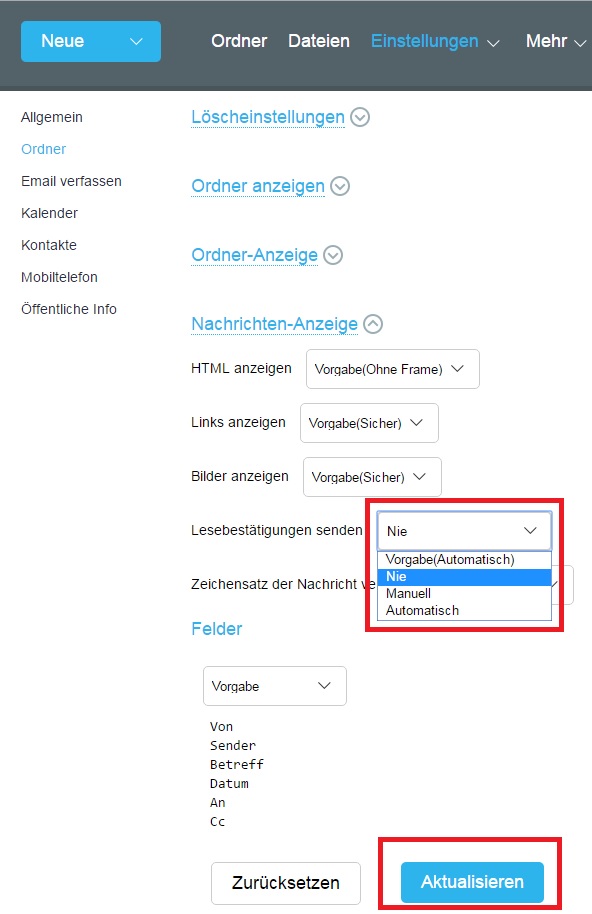592x914 pixels.
Task: Open Öffentliche Info settings
Action: pos(68,309)
